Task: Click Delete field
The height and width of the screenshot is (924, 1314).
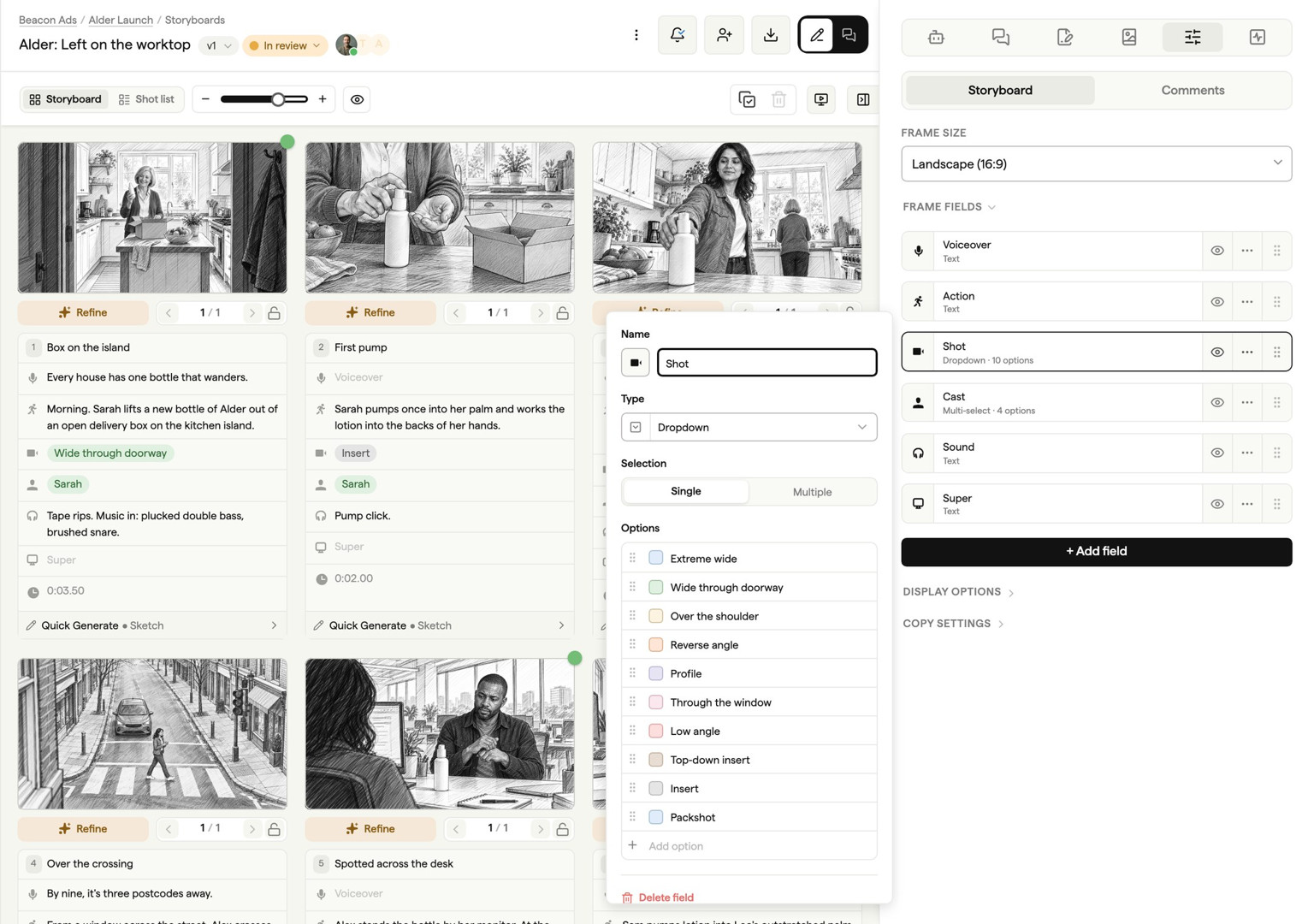Action: tap(658, 897)
